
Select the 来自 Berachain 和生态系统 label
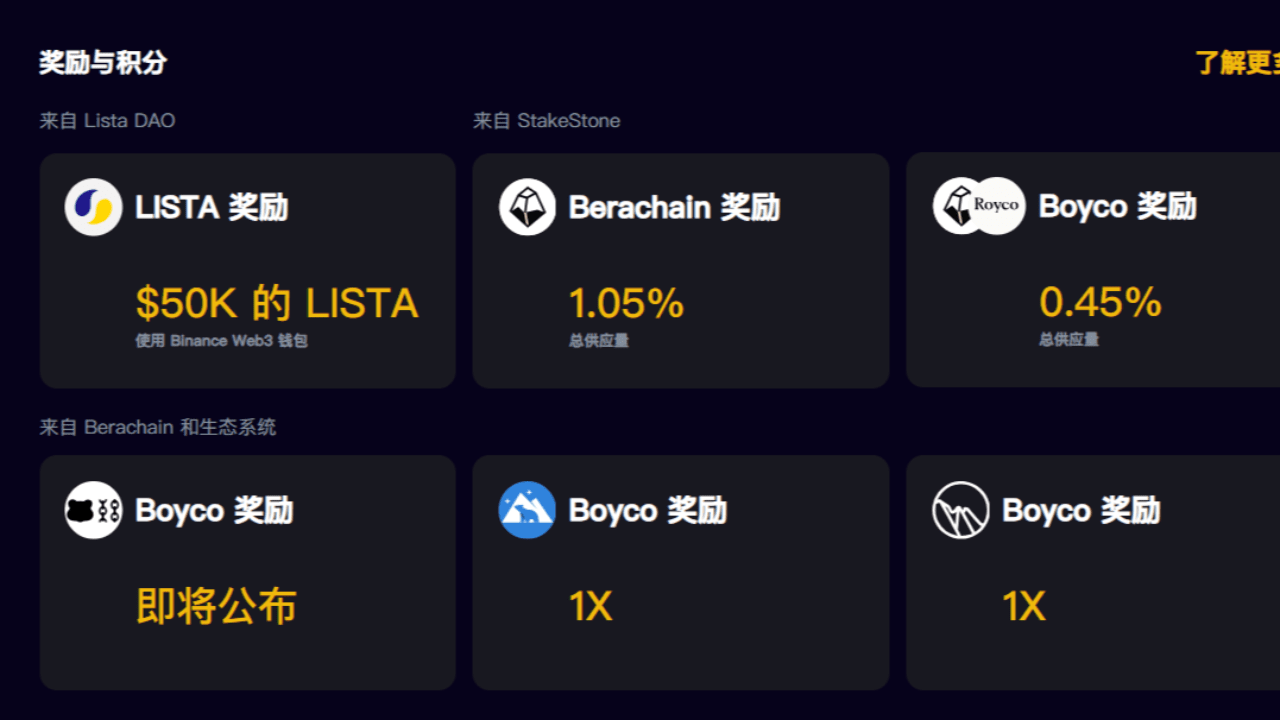158,427
